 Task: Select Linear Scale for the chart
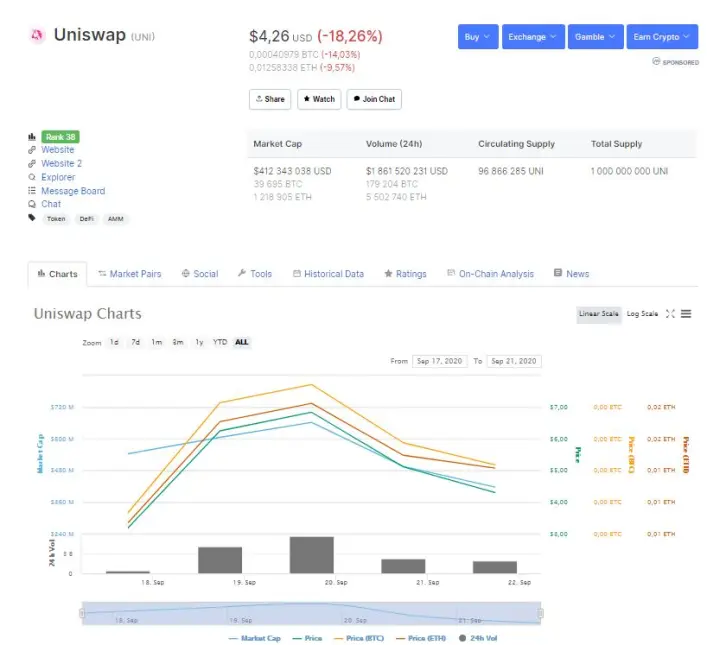click(598, 314)
